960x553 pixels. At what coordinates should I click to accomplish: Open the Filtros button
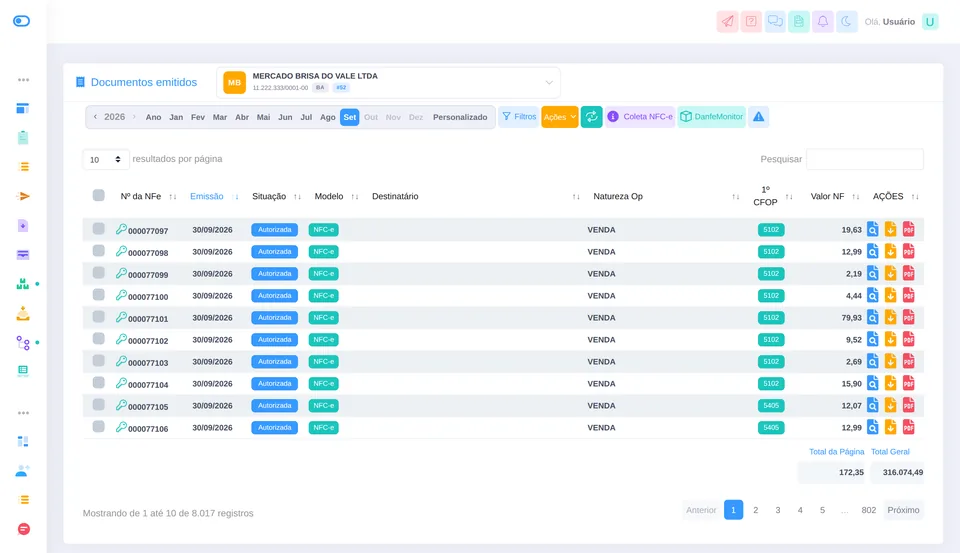(x=519, y=116)
